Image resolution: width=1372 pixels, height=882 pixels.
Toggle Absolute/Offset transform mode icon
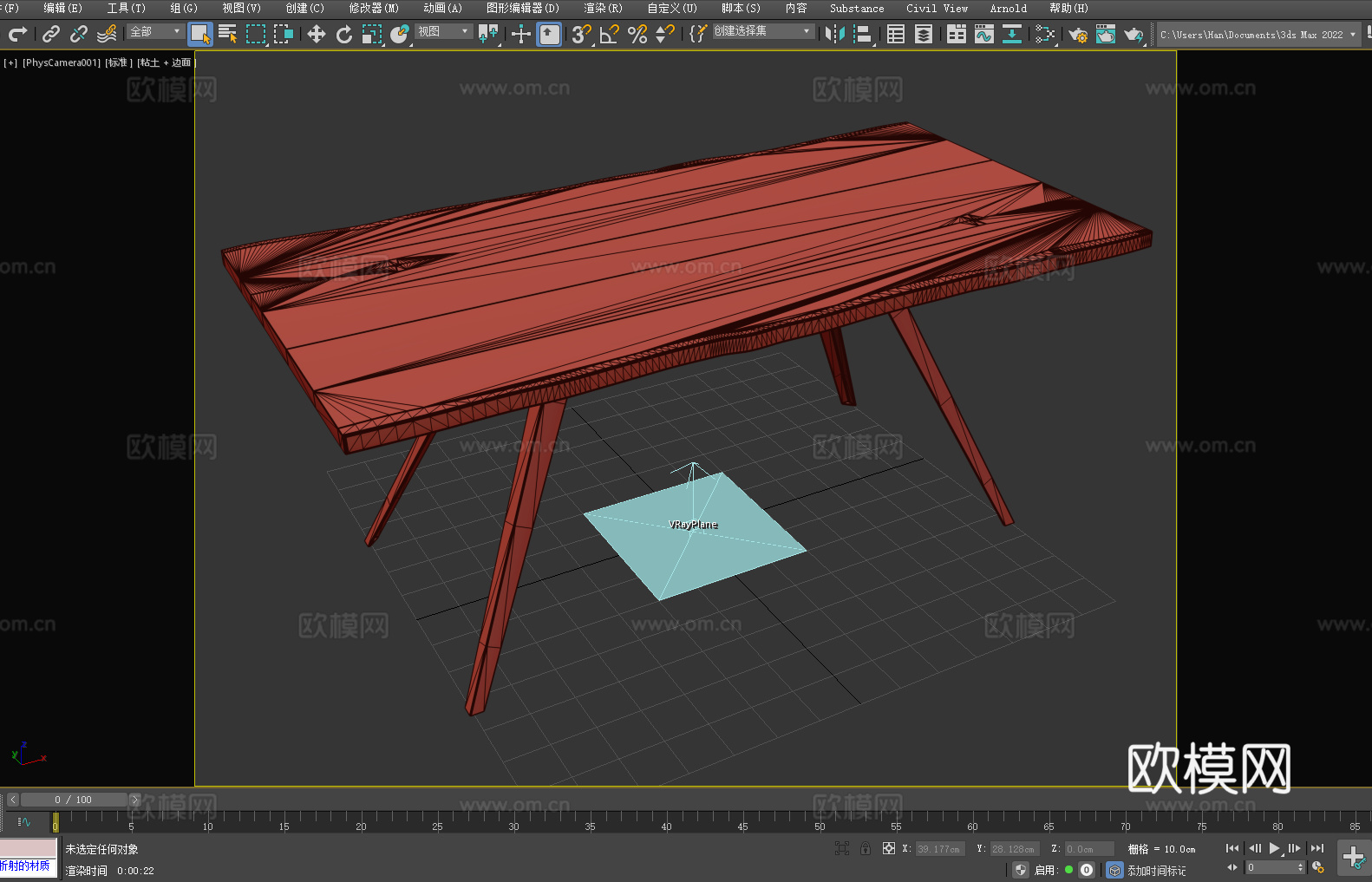(889, 848)
